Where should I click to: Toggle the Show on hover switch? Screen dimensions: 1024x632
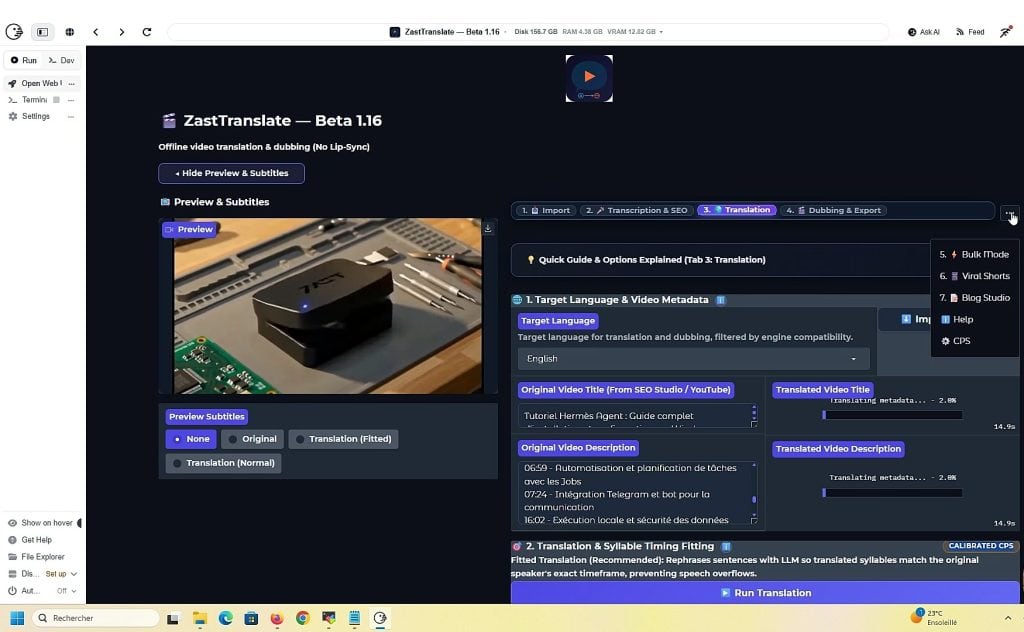click(x=80, y=523)
